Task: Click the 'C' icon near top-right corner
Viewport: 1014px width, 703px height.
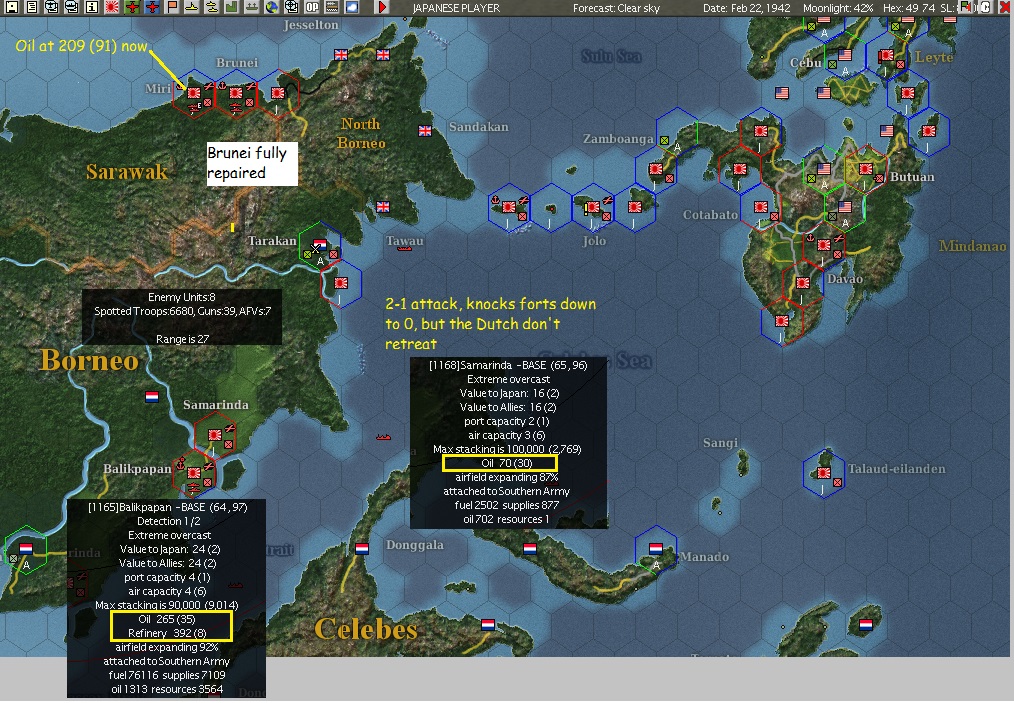Action: tap(986, 7)
